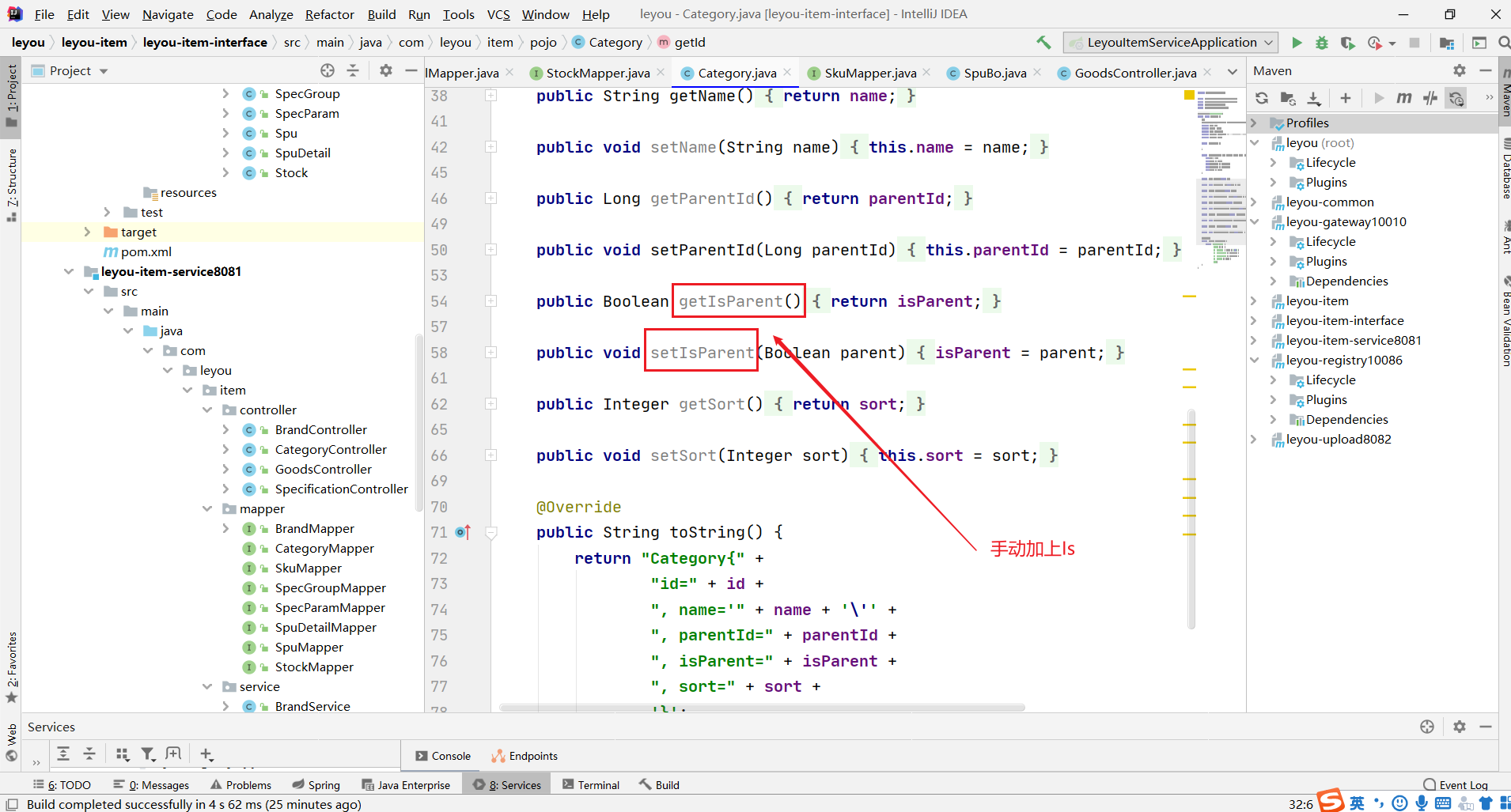Viewport: 1511px width, 812px height.
Task: Expand Dependencies under leyou-registry10086
Action: click(x=1273, y=419)
